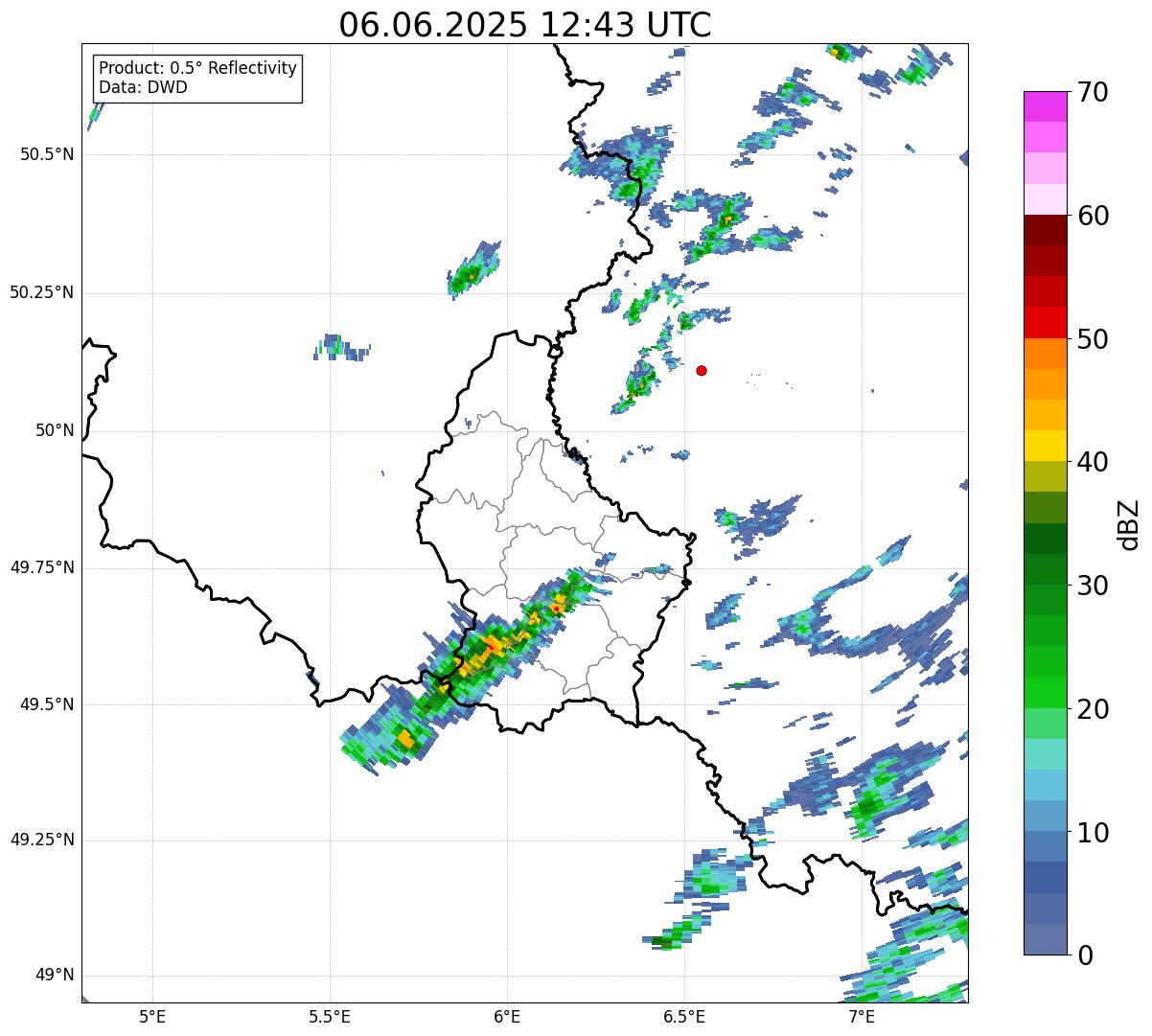
Task: Click the 50°N latitude label
Action: 56,430
